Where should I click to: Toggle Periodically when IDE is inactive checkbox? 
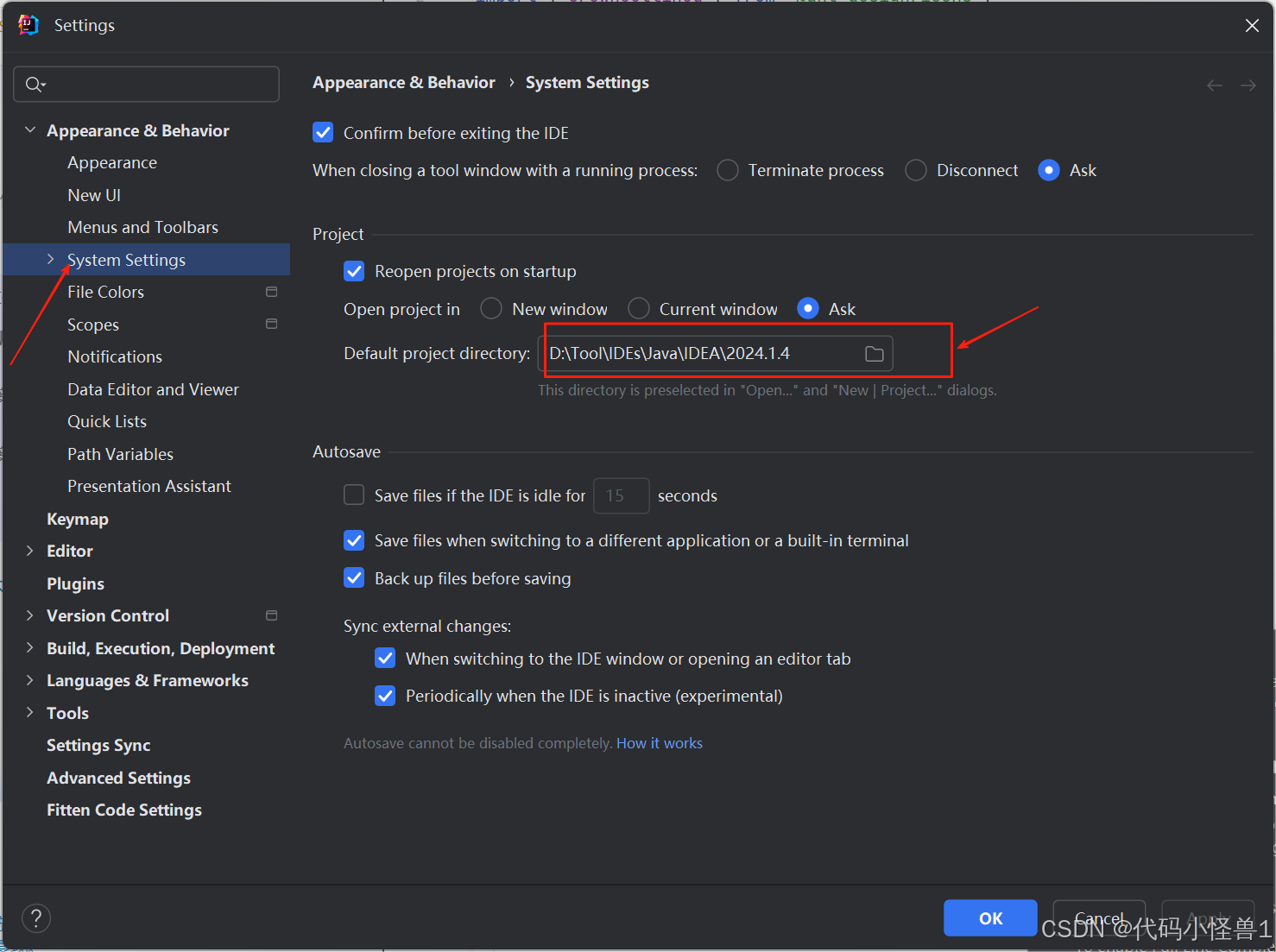[x=385, y=696]
